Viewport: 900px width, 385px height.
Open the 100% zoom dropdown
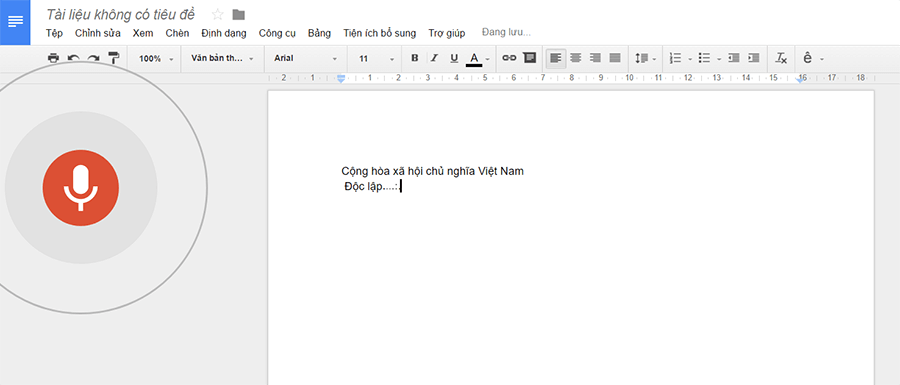155,58
